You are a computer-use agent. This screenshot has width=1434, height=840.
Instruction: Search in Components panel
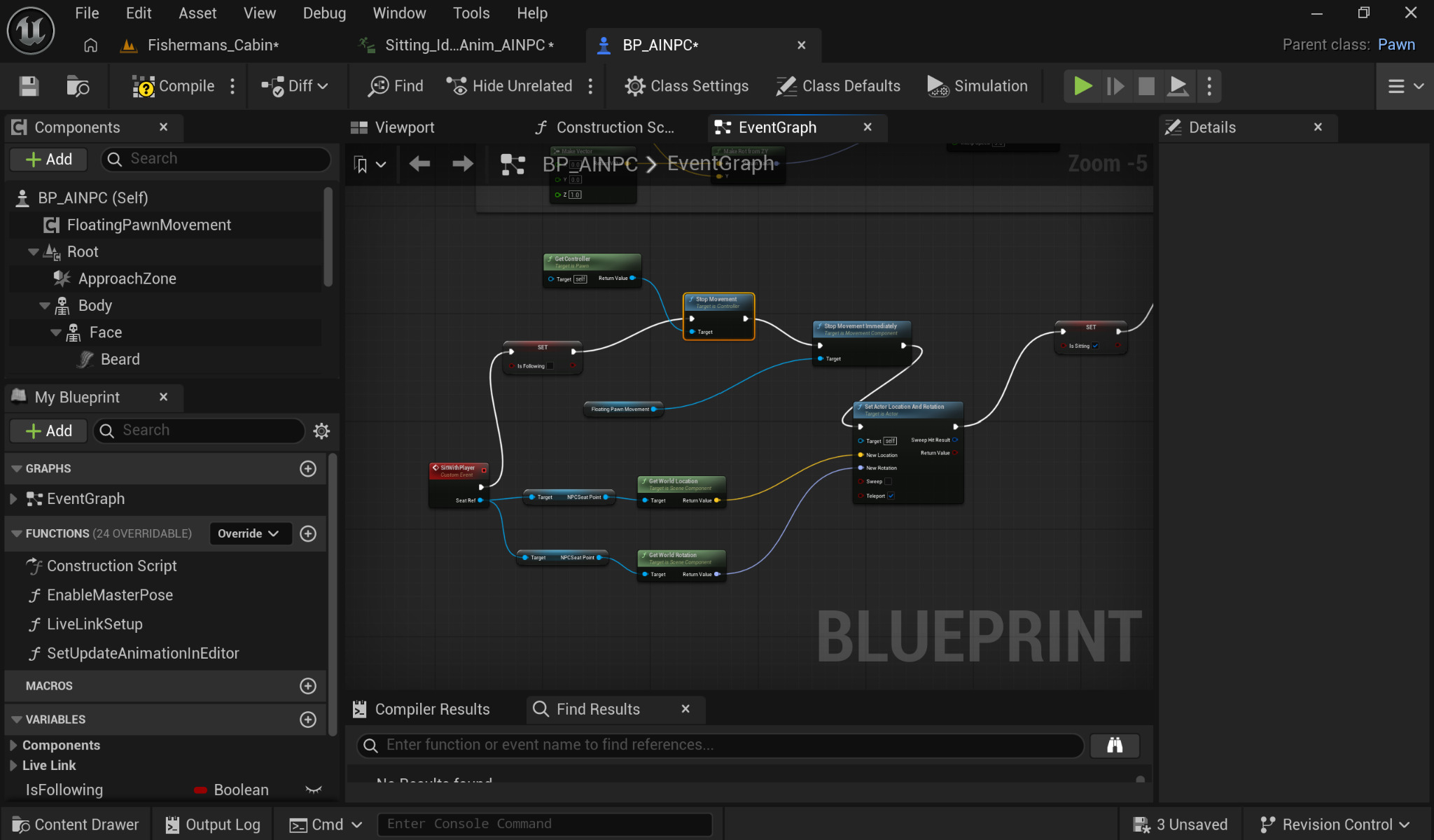216,159
